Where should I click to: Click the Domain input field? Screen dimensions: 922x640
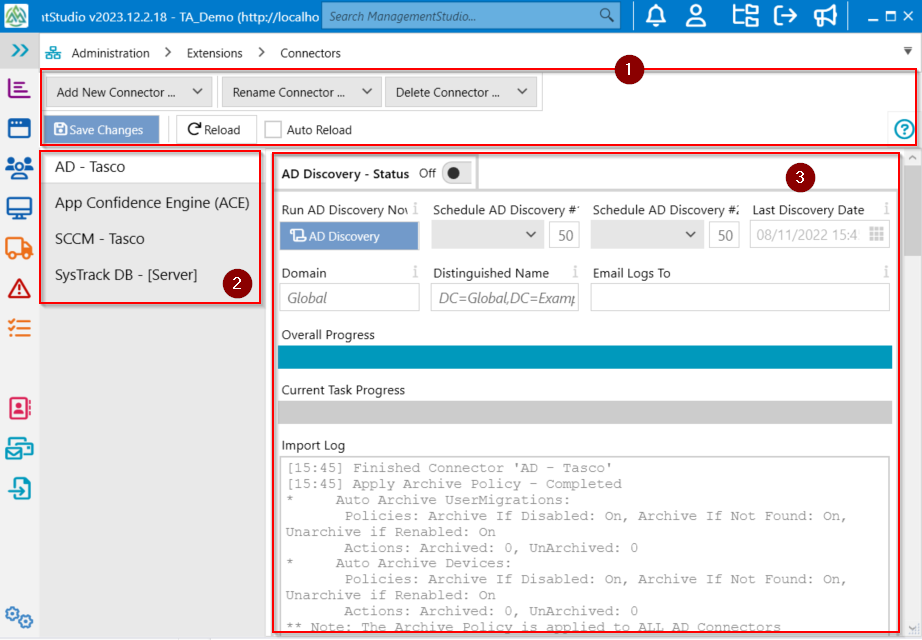350,298
